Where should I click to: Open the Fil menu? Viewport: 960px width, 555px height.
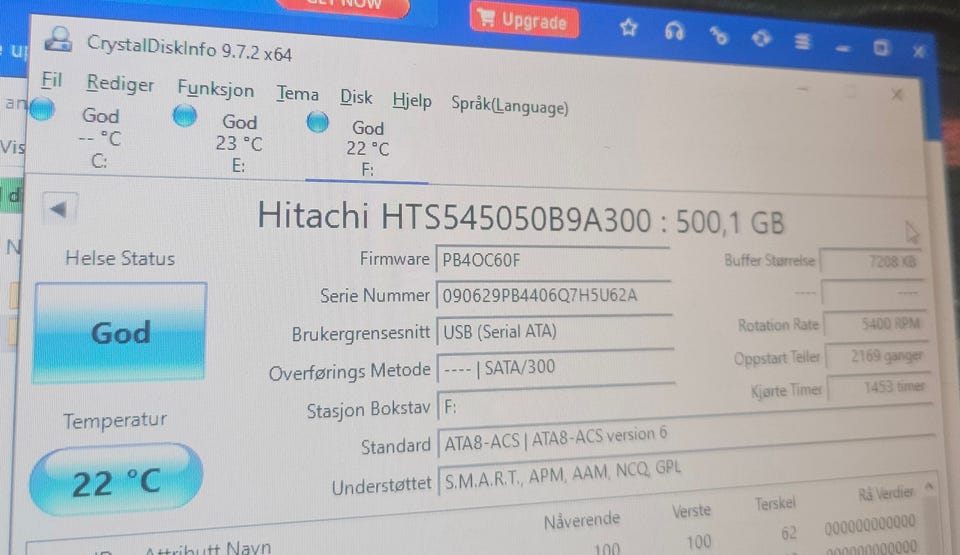click(x=52, y=80)
